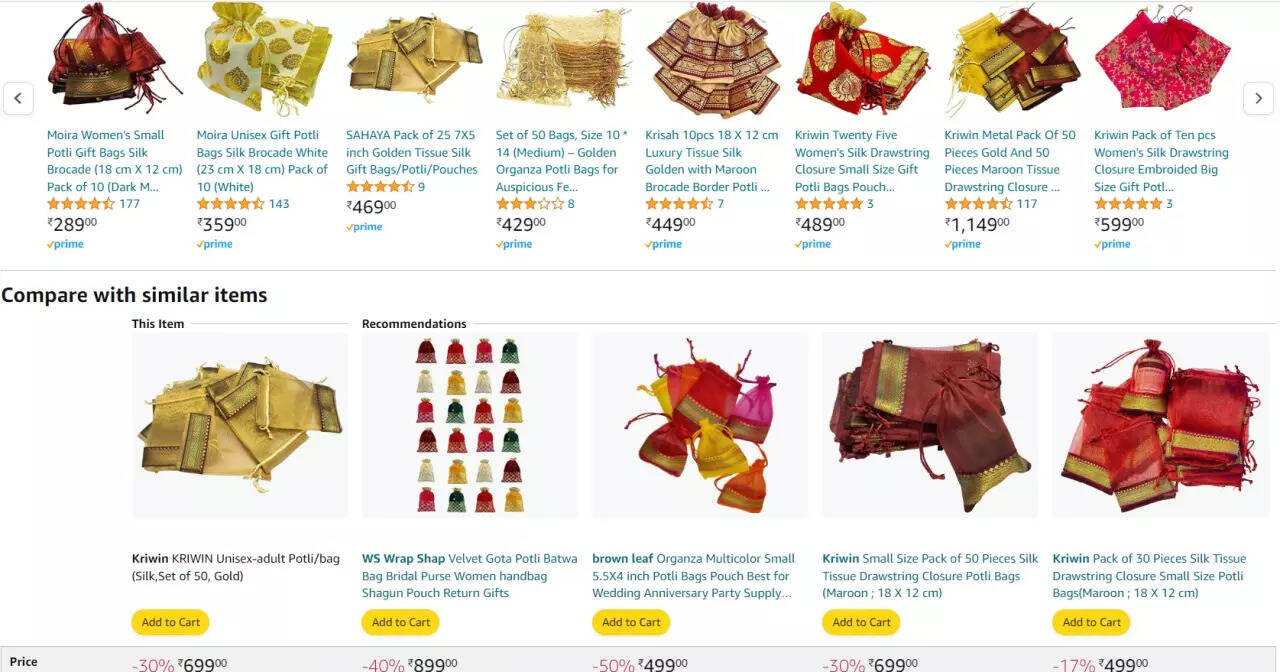Image resolution: width=1280 pixels, height=672 pixels.
Task: Click the three-star rating with 8 reviews
Action: click(x=530, y=204)
